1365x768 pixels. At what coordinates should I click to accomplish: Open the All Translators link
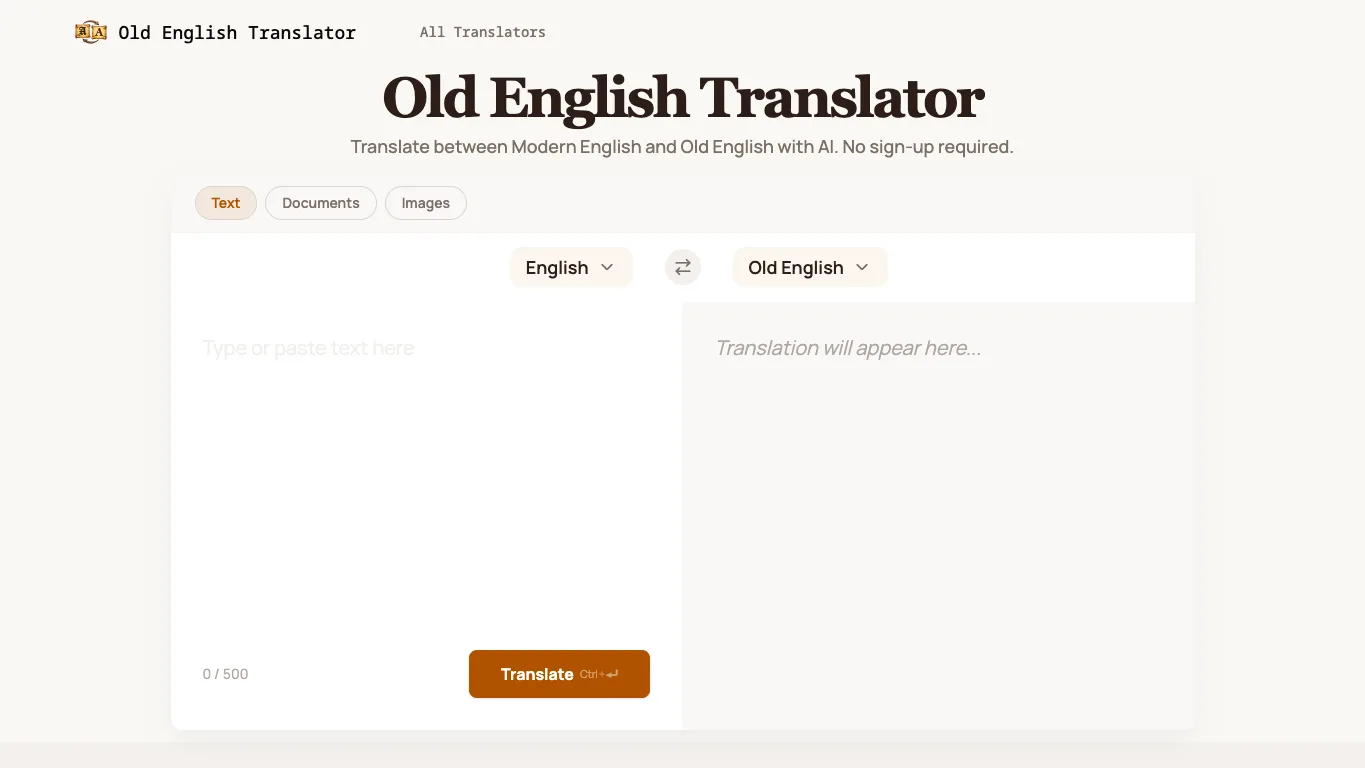click(x=483, y=32)
